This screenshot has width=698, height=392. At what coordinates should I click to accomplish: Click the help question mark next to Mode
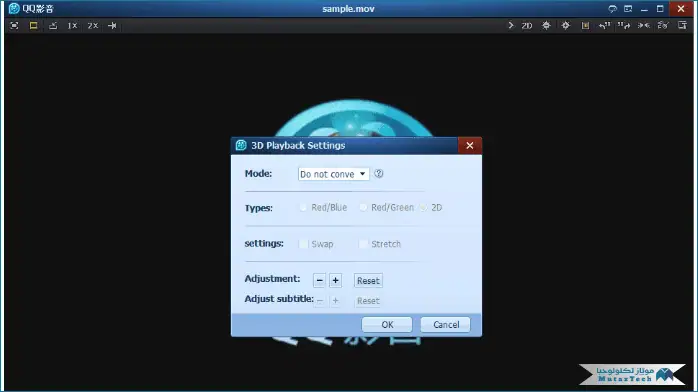coord(378,174)
